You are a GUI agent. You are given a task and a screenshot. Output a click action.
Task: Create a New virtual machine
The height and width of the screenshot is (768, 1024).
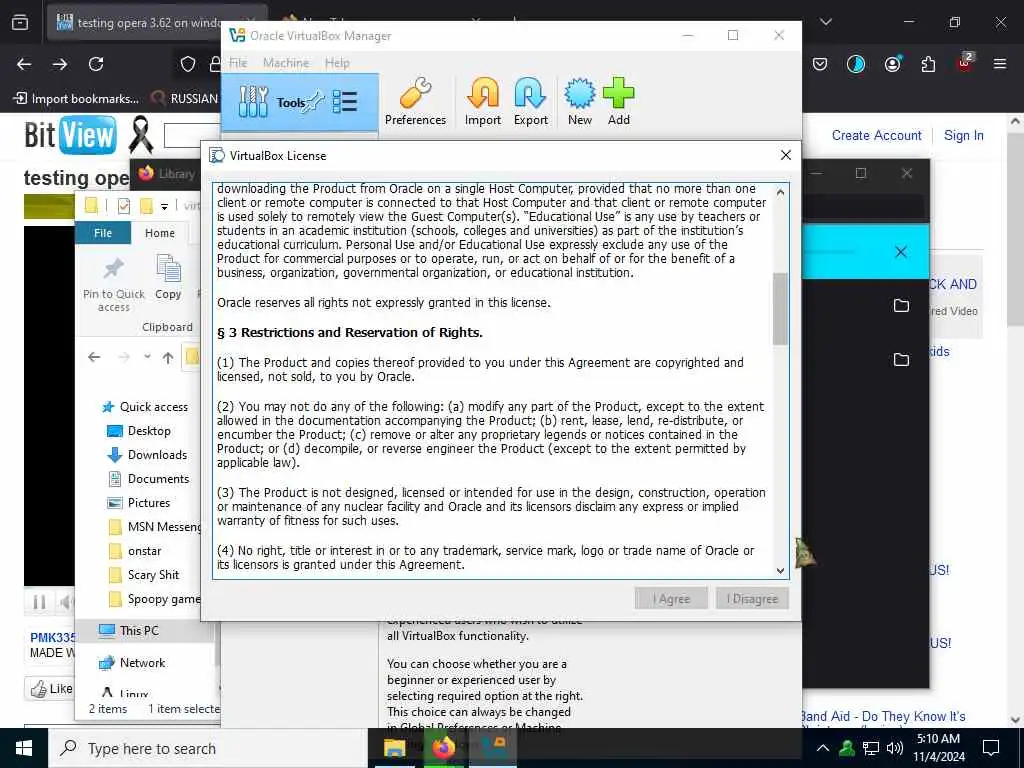tap(579, 101)
